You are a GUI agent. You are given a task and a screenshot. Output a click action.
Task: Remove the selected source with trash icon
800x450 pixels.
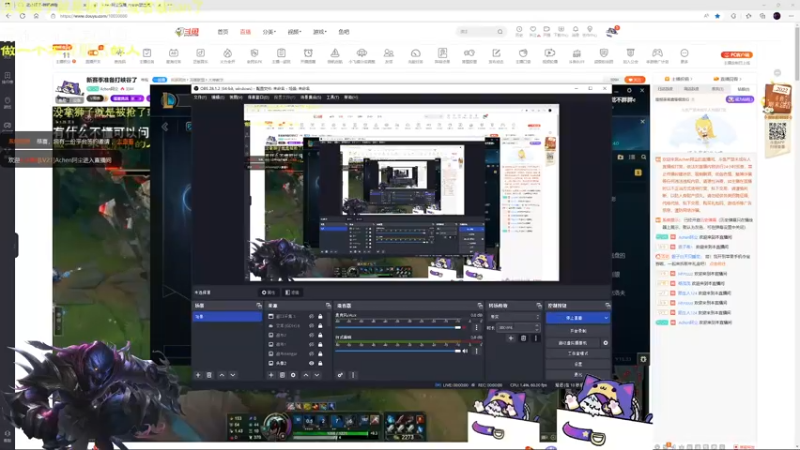(x=282, y=375)
